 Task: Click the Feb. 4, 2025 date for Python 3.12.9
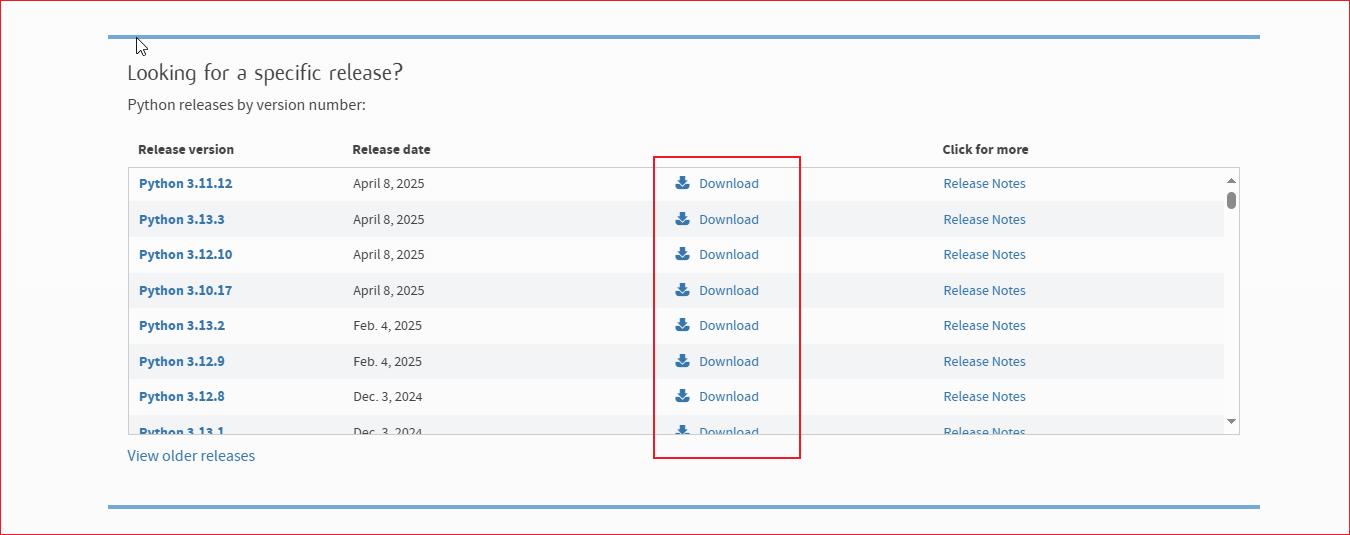tap(388, 362)
